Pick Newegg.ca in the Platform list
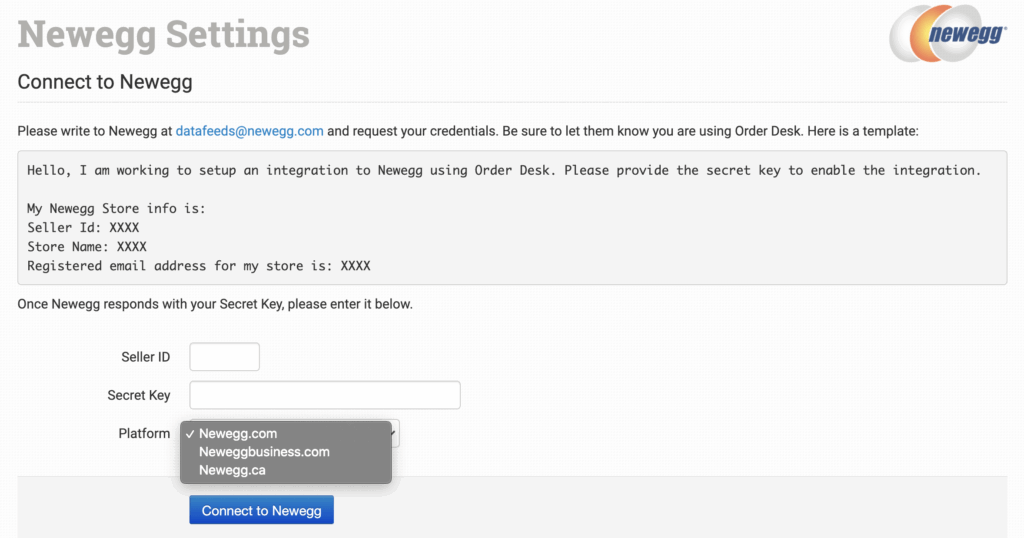Screen dimensions: 1024x538 pyautogui.click(x=232, y=470)
